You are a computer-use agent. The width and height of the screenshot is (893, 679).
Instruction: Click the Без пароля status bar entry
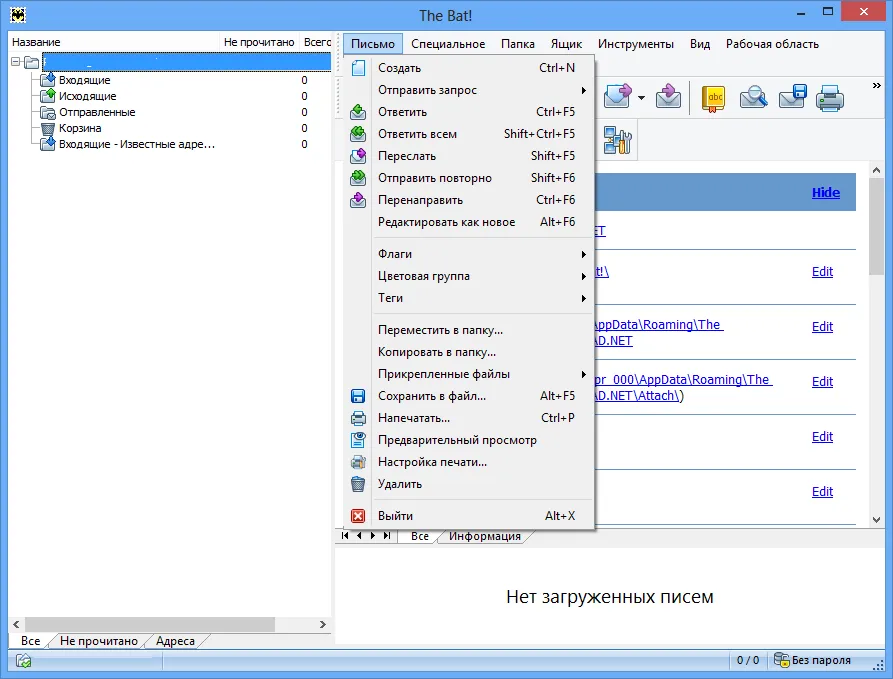click(813, 660)
